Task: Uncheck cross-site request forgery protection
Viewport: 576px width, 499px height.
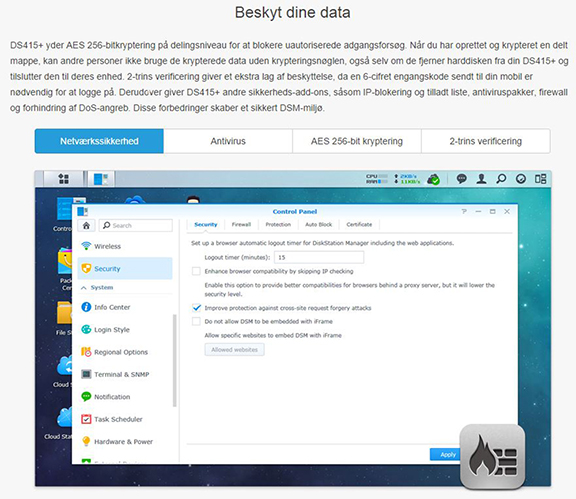Action: pos(196,308)
